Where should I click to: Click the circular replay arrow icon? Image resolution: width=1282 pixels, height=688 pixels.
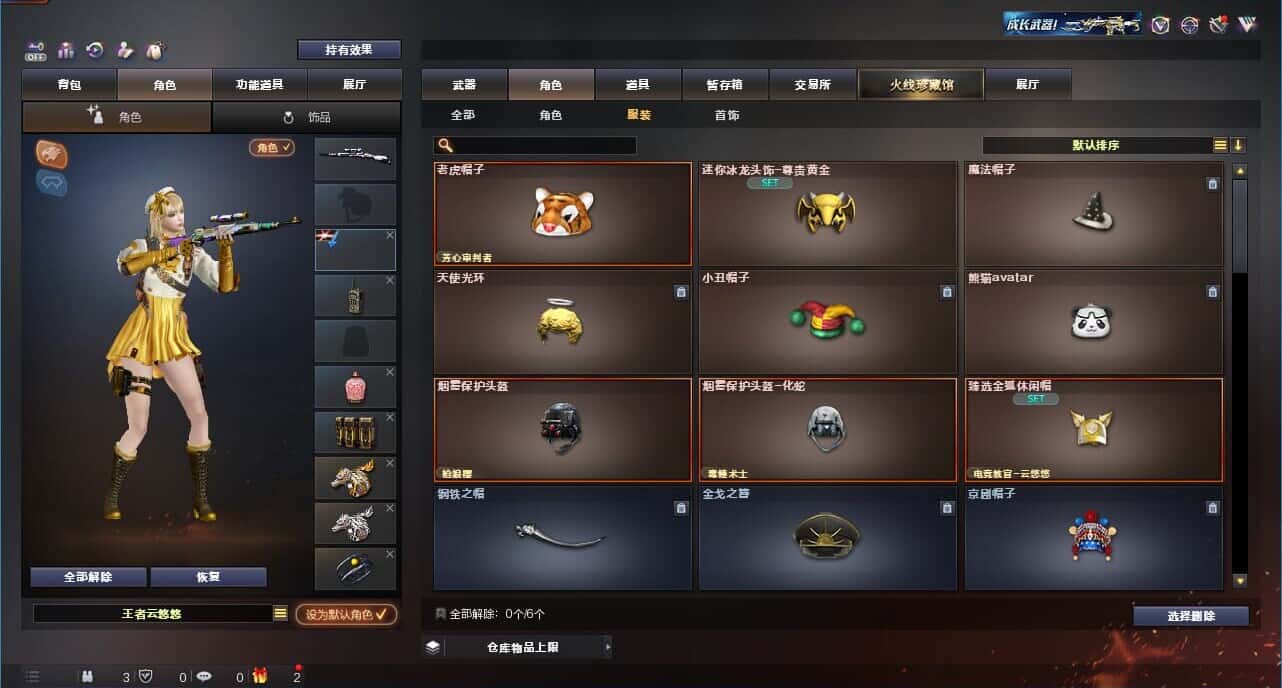95,50
